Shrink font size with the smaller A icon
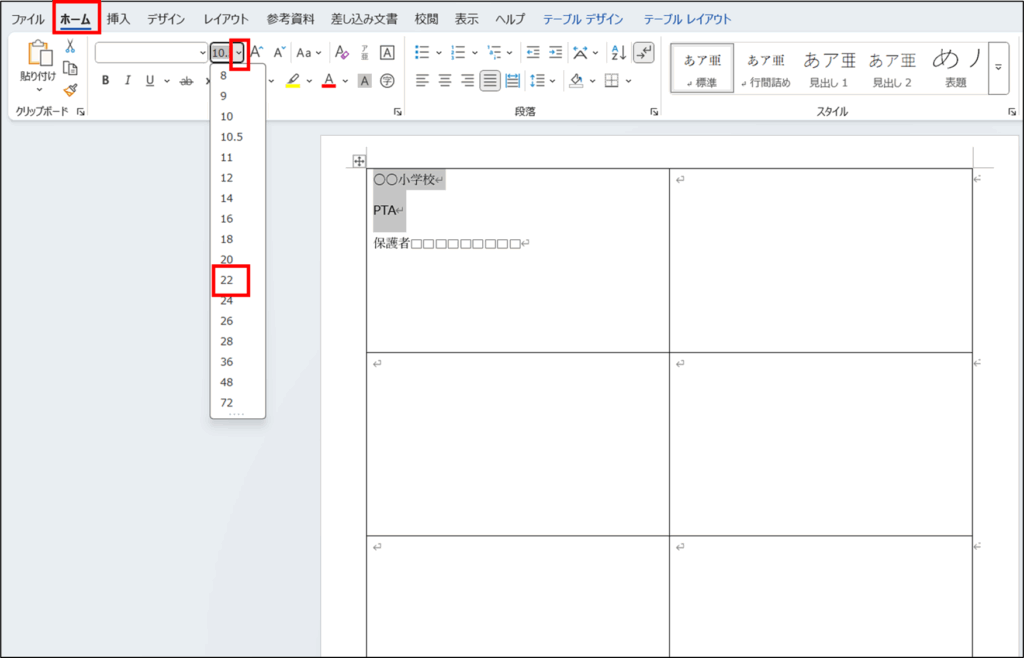Screen dimensions: 1024x658 [279, 53]
